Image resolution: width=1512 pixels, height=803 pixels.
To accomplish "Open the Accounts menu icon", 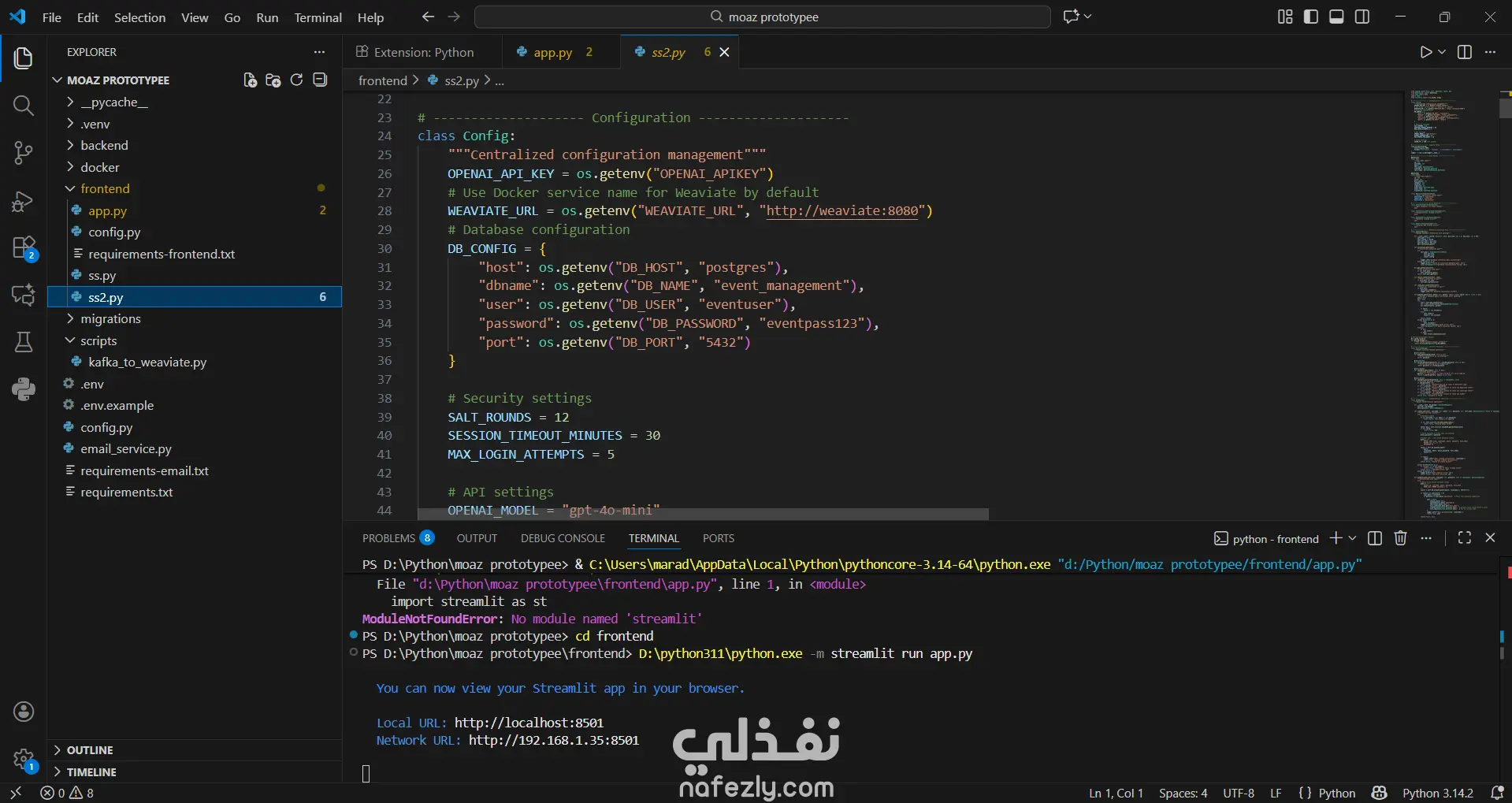I will point(24,712).
